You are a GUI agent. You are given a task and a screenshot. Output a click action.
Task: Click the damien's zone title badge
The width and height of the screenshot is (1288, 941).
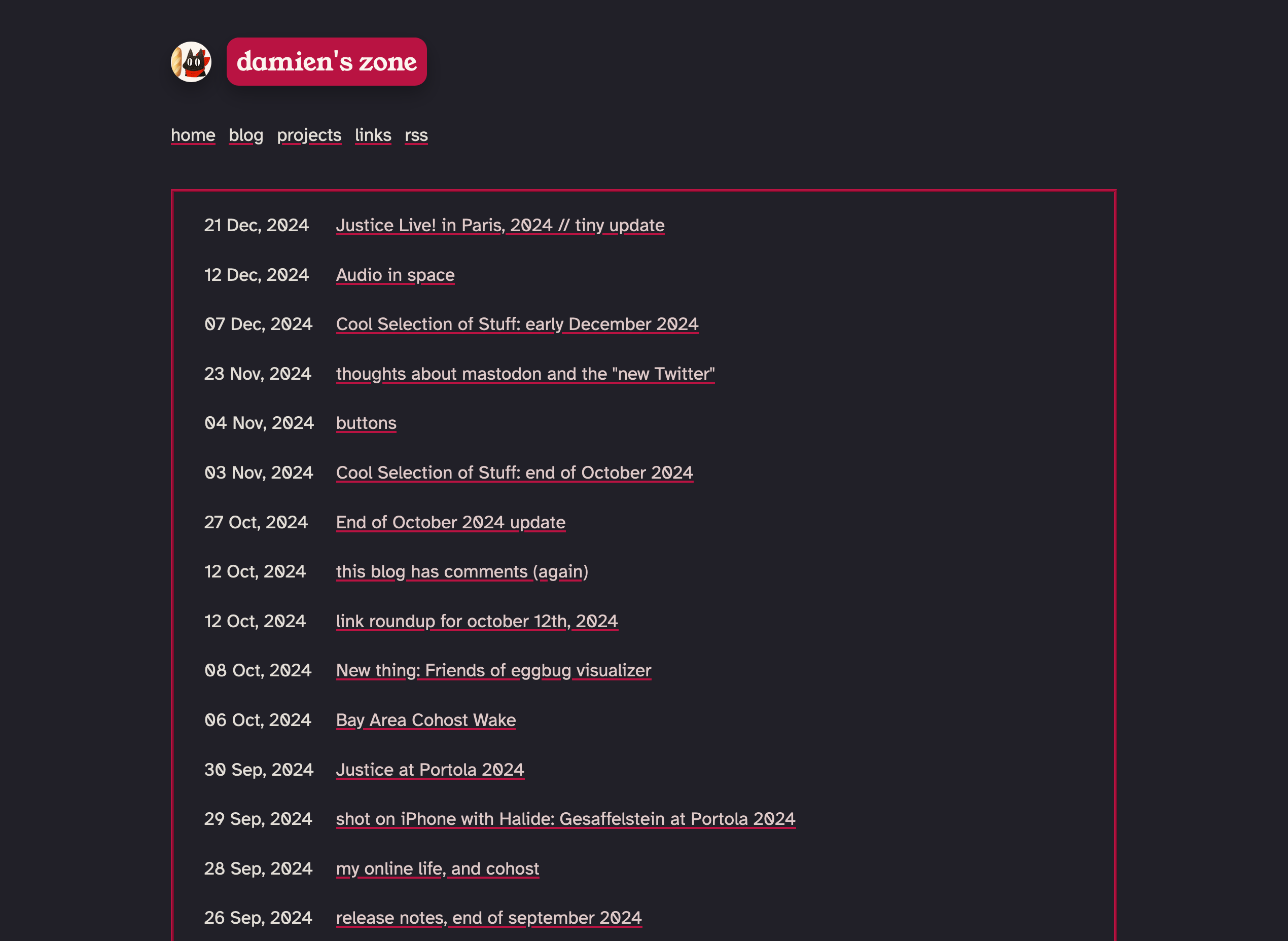pos(327,61)
